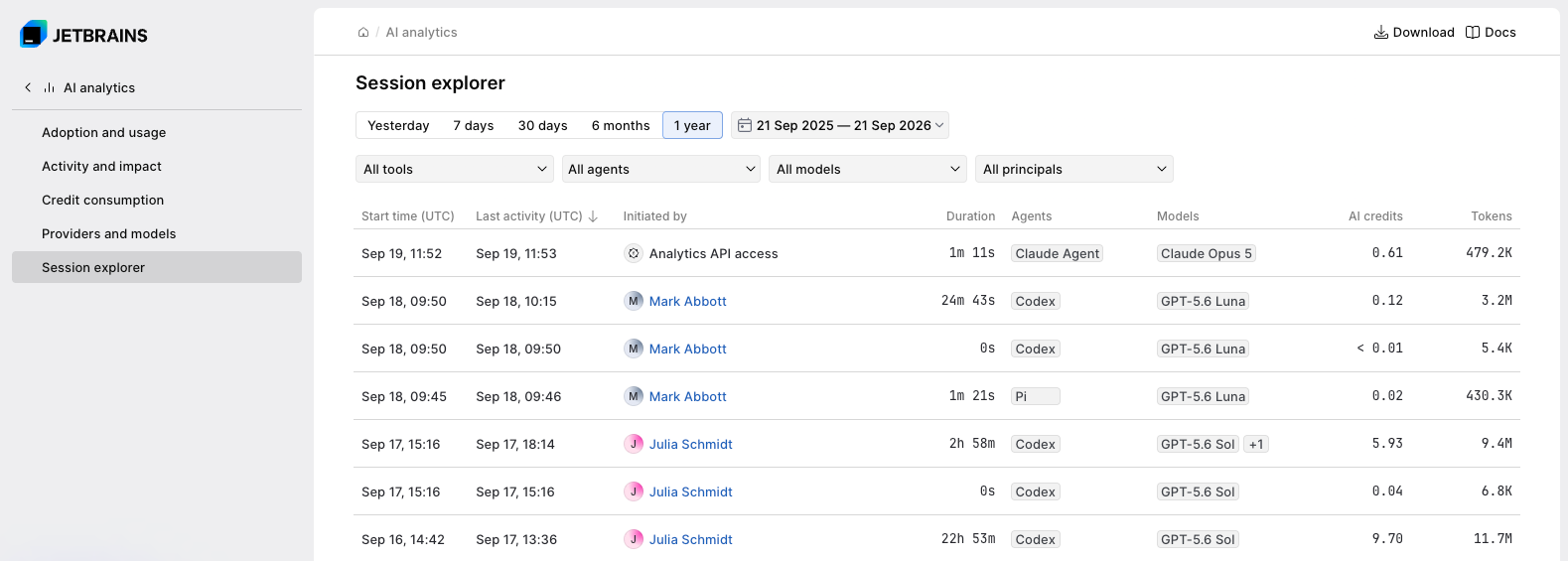This screenshot has height=561, width=1568.
Task: Open Mark Abbott link in Sep 18, 09:50 last-activity row
Action: 687,349
